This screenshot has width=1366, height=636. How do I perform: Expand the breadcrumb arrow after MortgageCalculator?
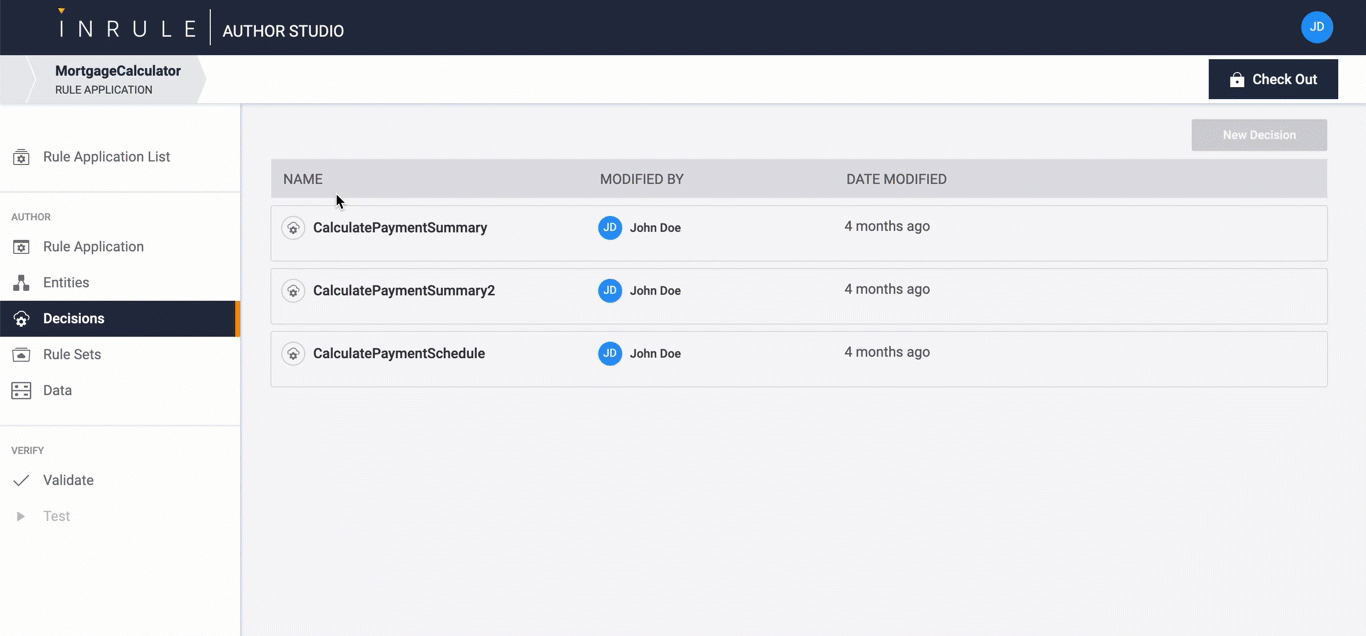click(x=203, y=79)
